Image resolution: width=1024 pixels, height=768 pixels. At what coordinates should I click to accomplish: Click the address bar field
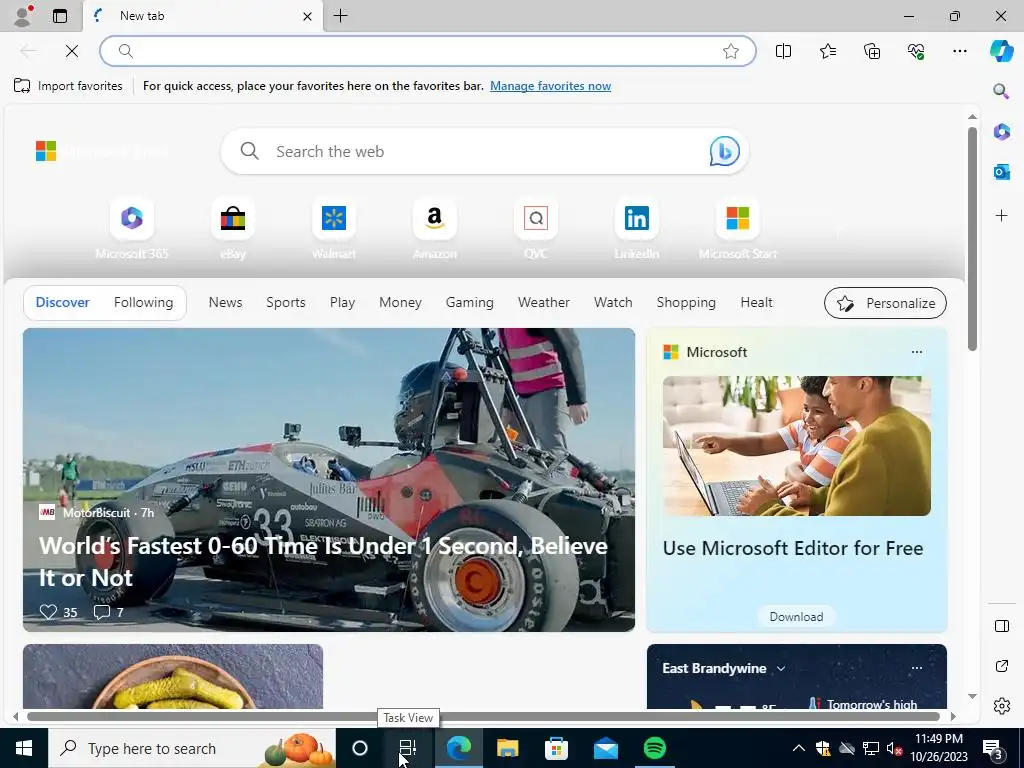pyautogui.click(x=428, y=51)
